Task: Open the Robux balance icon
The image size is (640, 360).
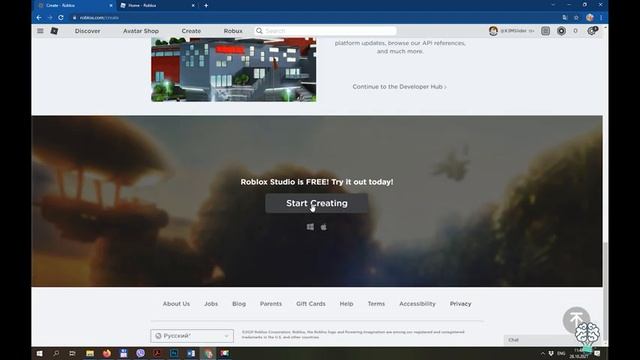Action: (561, 31)
